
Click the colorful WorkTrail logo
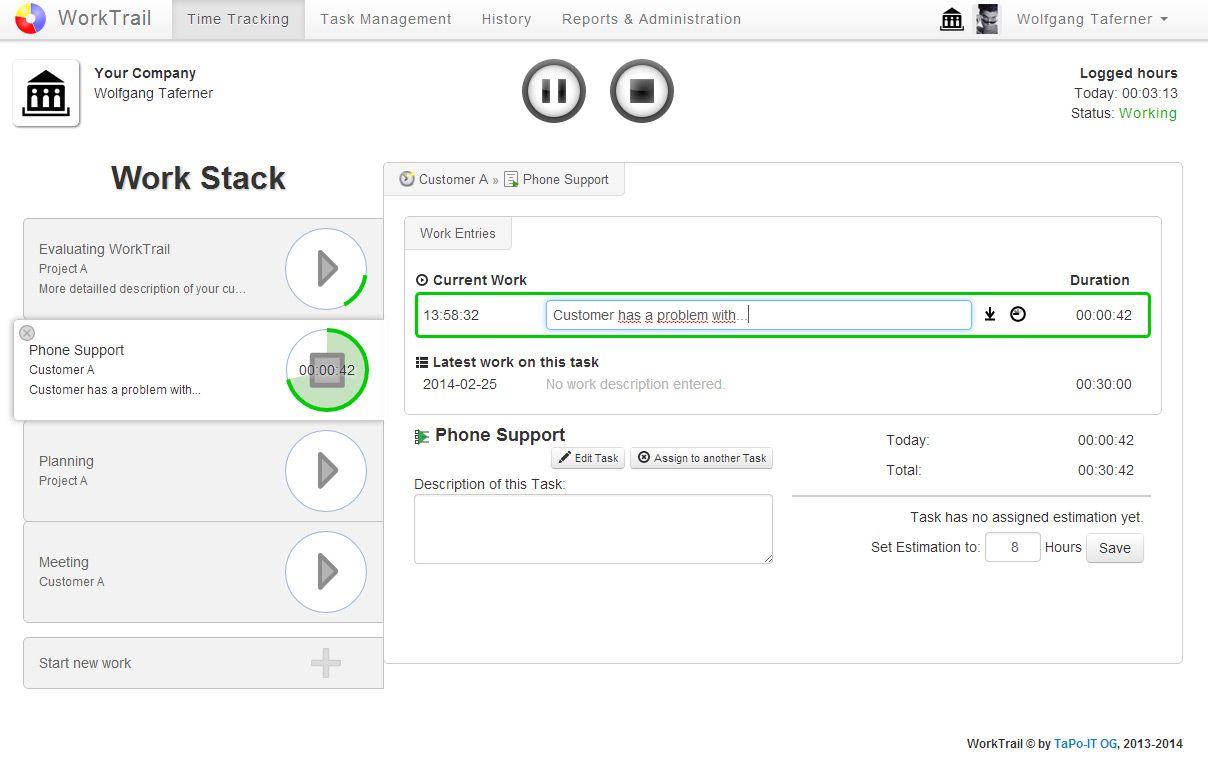29,18
